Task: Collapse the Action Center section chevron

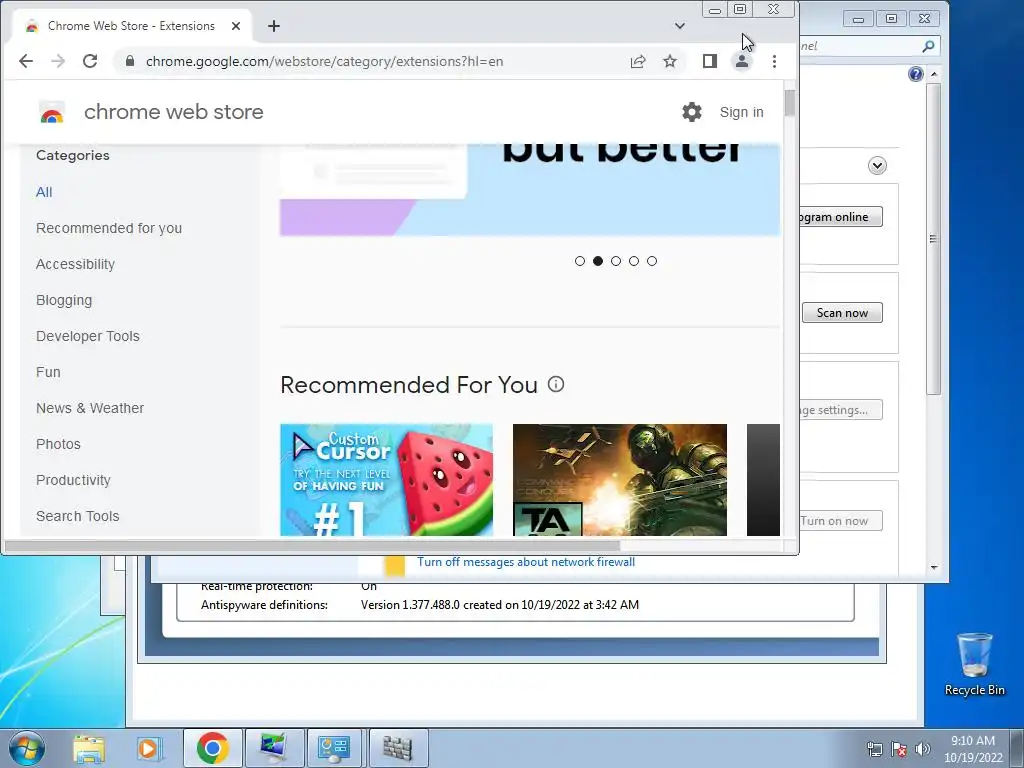Action: 877,165
